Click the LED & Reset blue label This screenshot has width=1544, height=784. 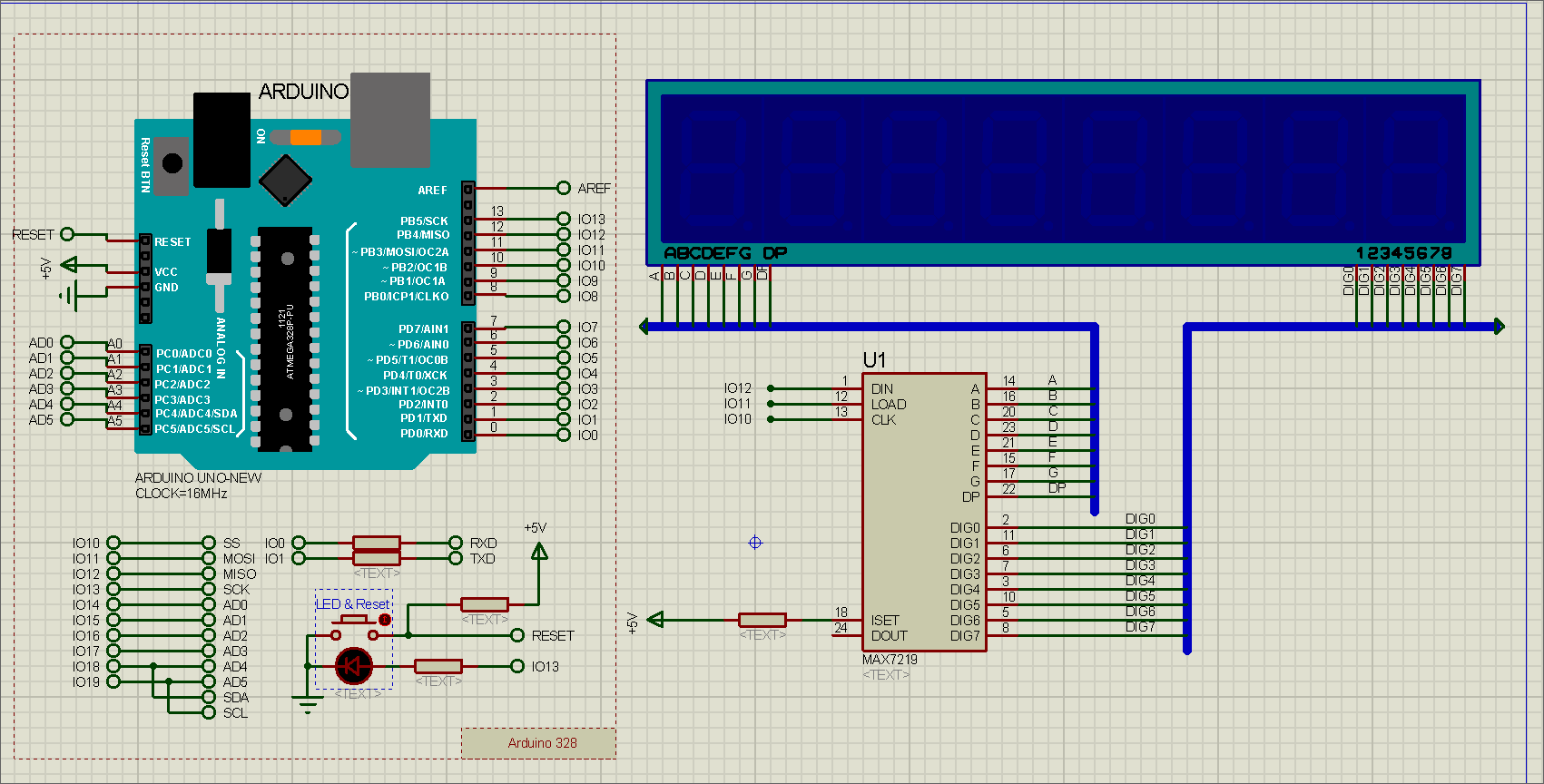pos(353,604)
